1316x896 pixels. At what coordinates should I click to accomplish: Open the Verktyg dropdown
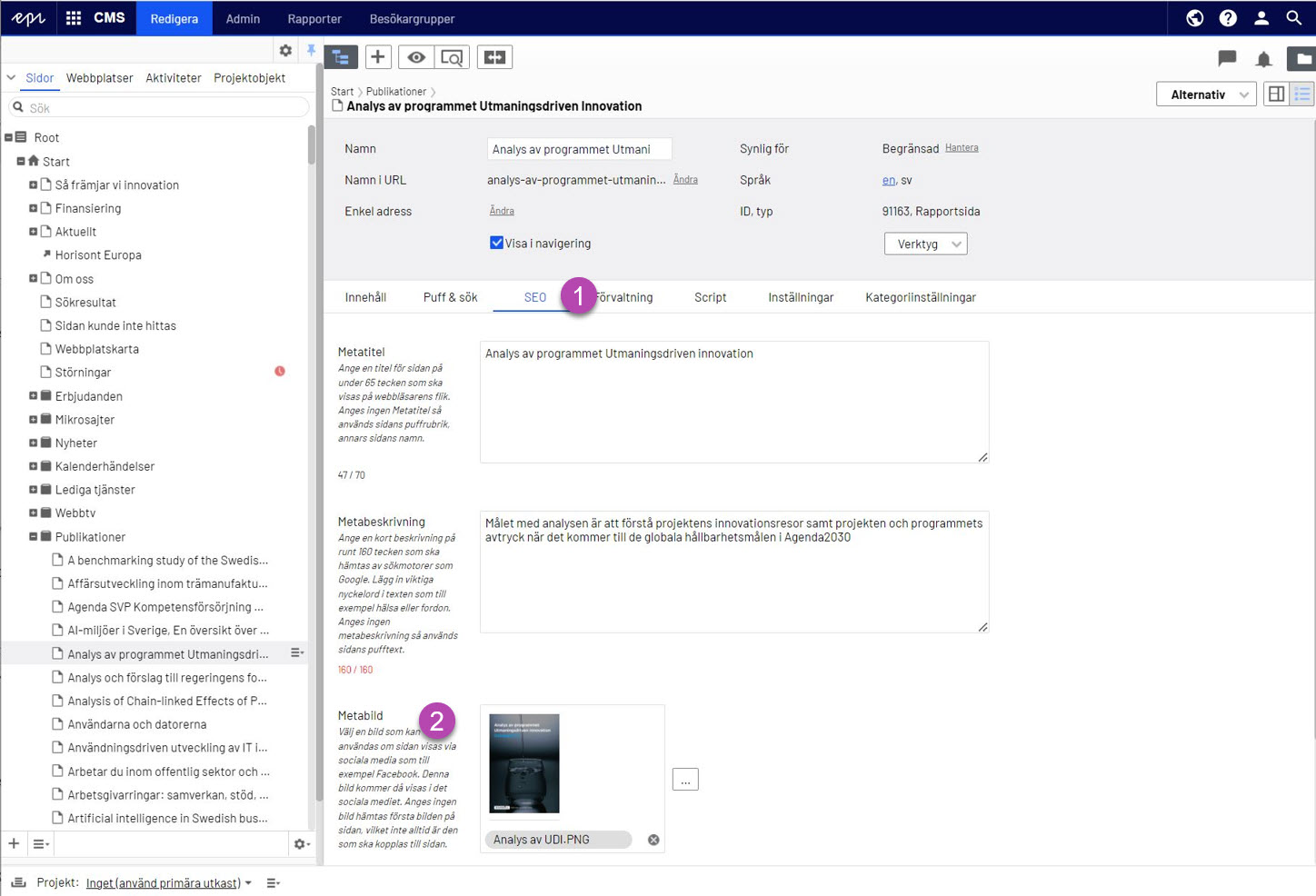(925, 244)
